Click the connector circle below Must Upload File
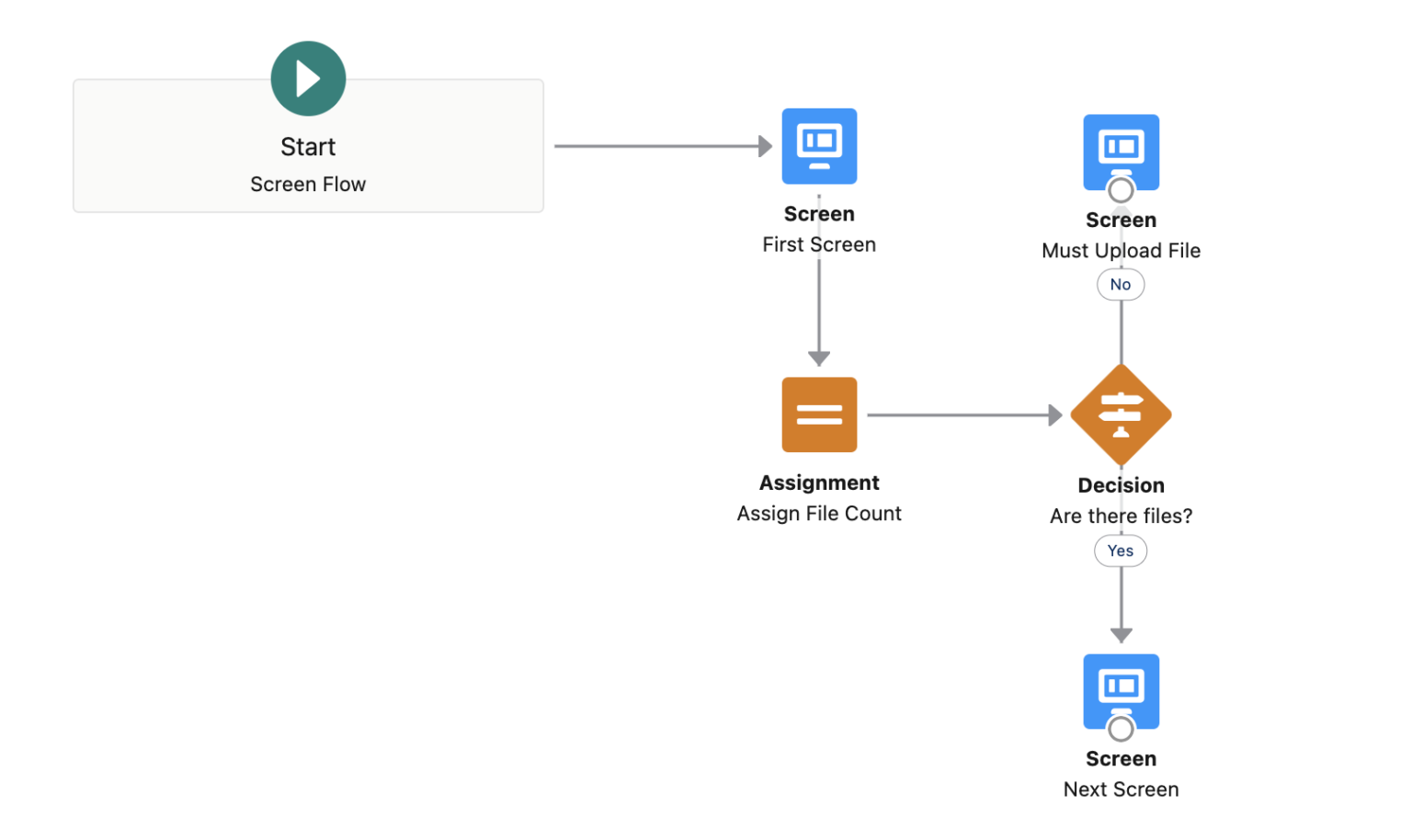The image size is (1412, 840). tap(1121, 190)
